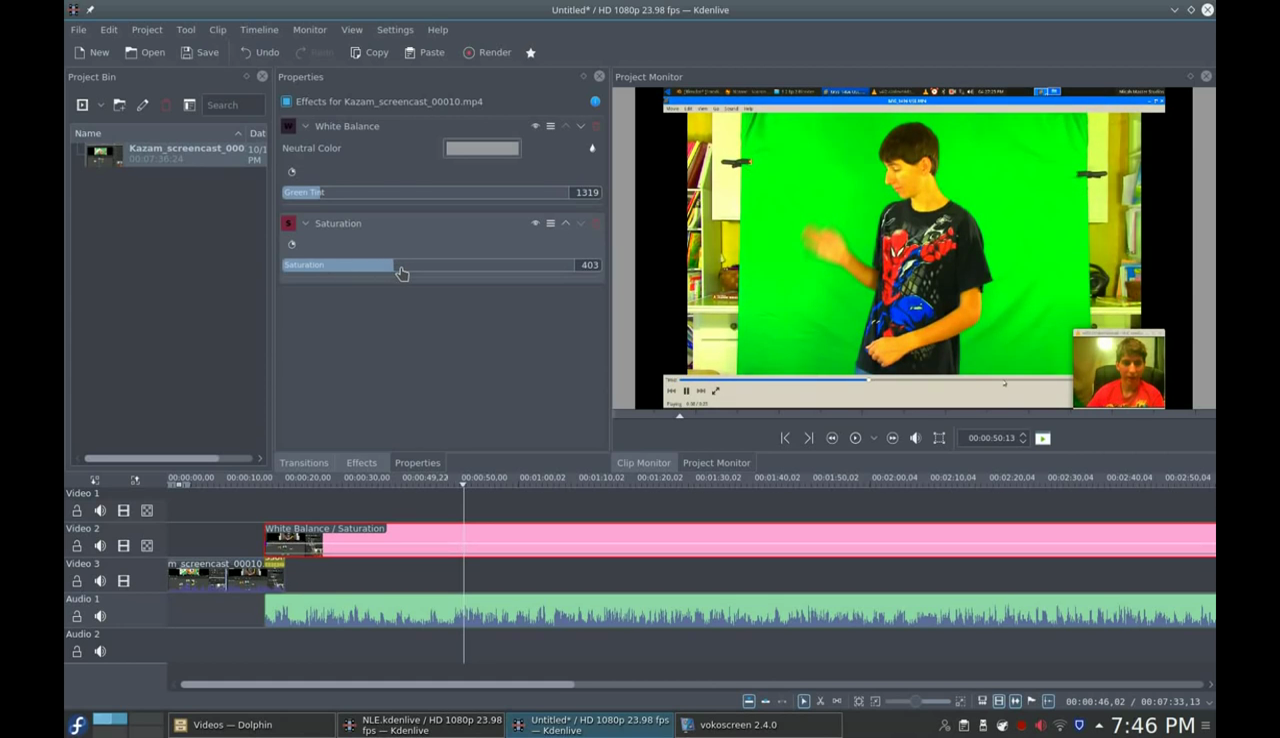Click the Paste toolbar button

(424, 52)
